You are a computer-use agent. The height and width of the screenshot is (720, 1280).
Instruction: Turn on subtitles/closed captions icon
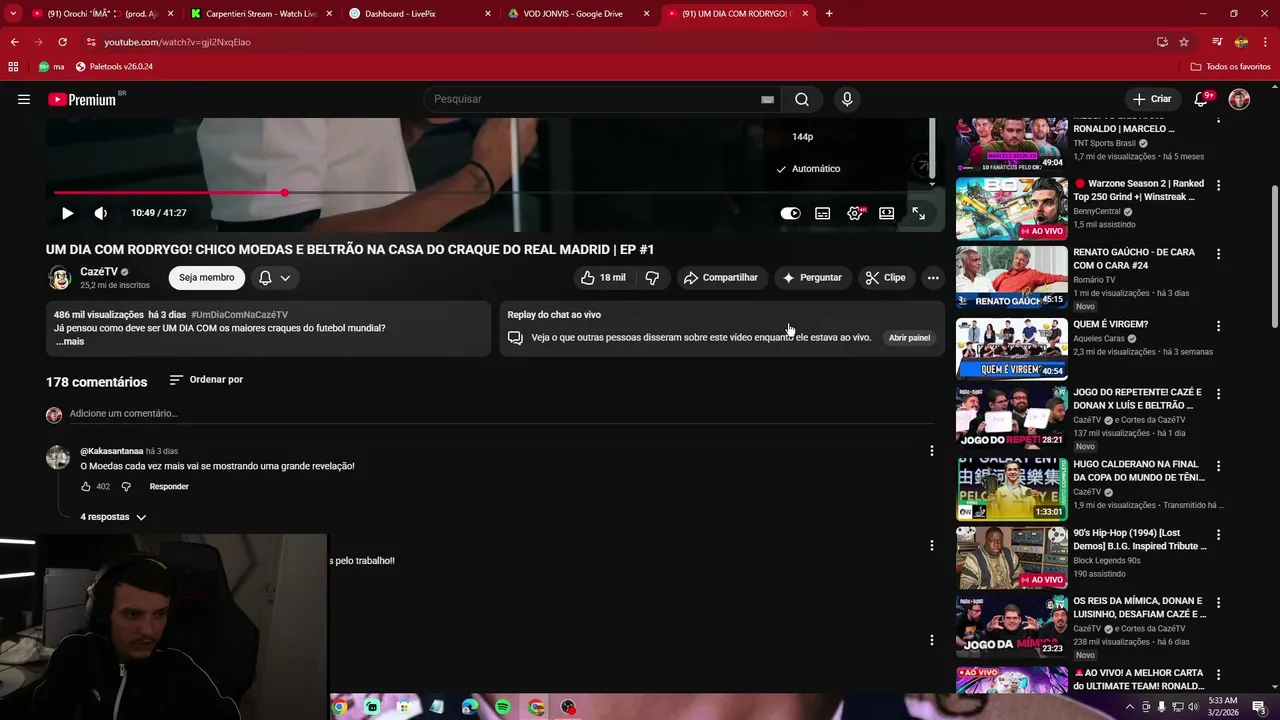822,213
